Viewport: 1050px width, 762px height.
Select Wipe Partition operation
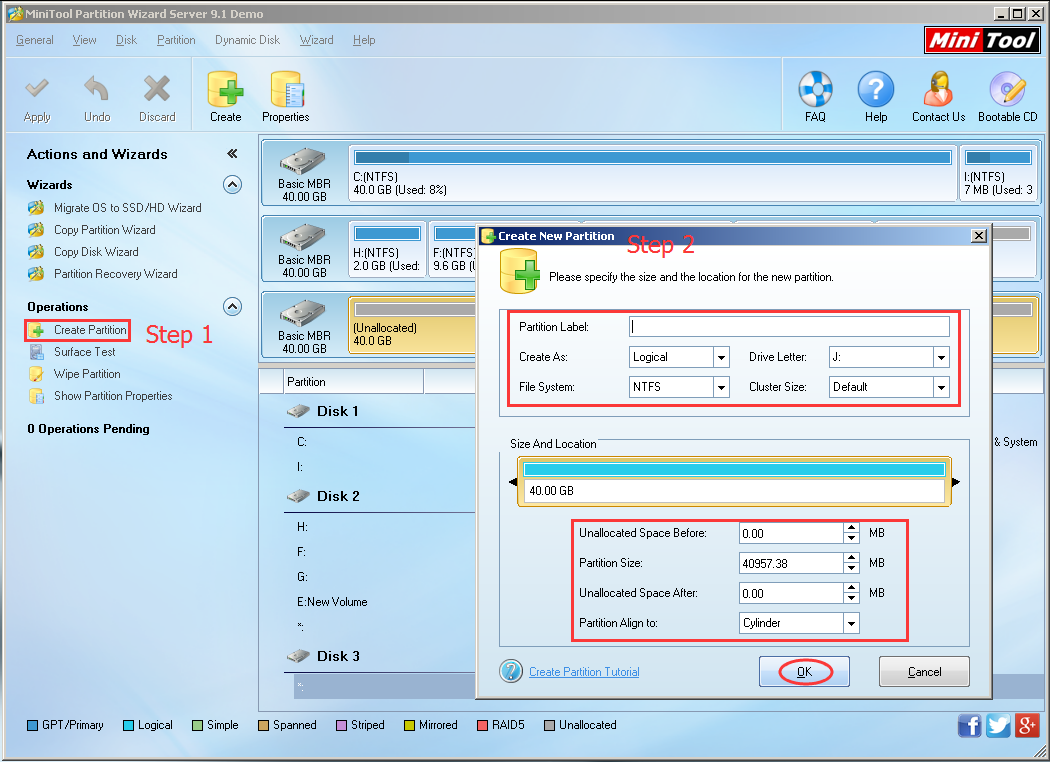tap(87, 374)
